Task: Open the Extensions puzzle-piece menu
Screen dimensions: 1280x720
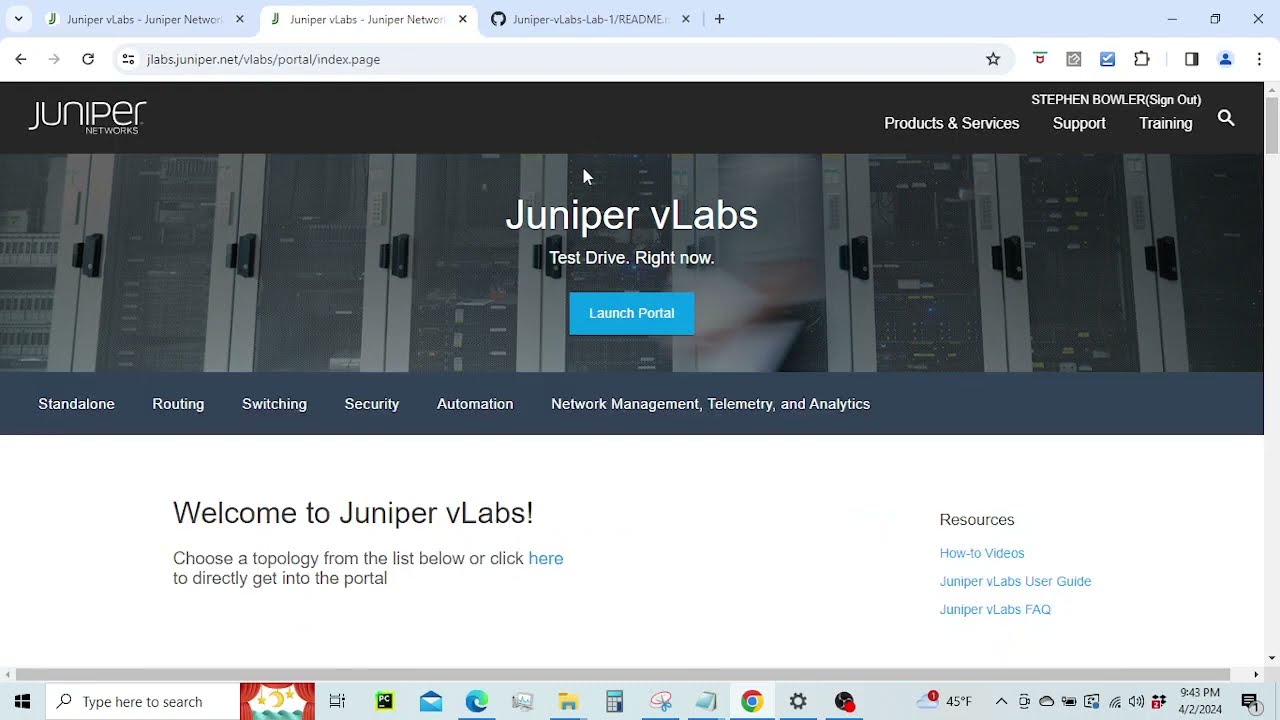Action: [x=1141, y=59]
